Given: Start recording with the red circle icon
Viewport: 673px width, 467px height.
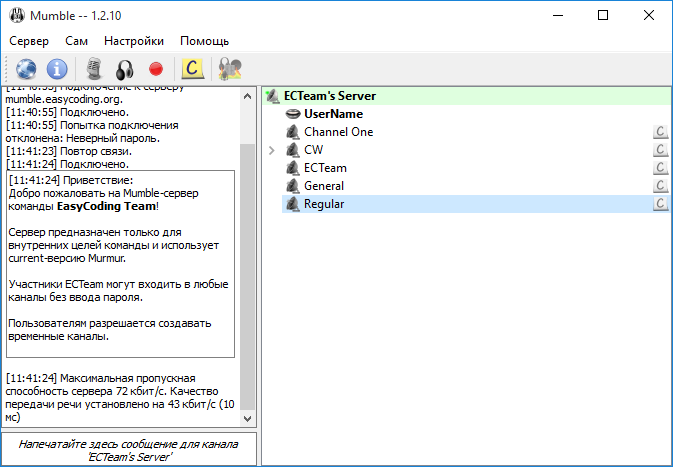Looking at the screenshot, I should coord(155,69).
